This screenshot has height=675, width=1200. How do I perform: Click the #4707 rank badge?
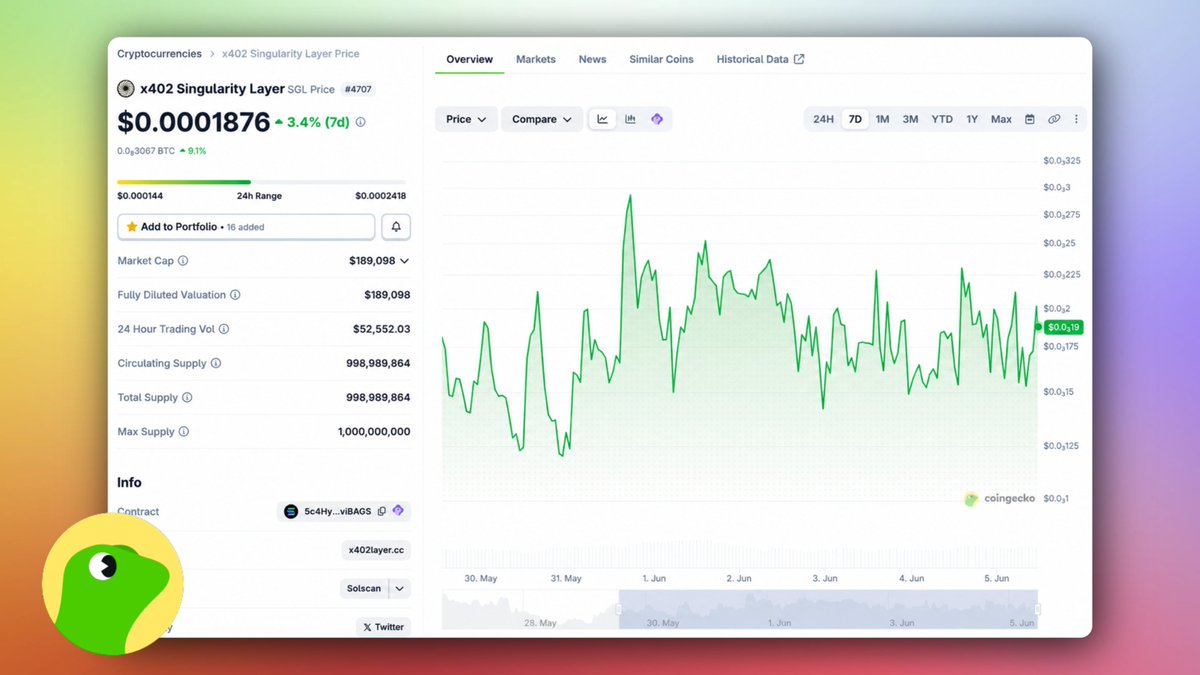tap(358, 89)
